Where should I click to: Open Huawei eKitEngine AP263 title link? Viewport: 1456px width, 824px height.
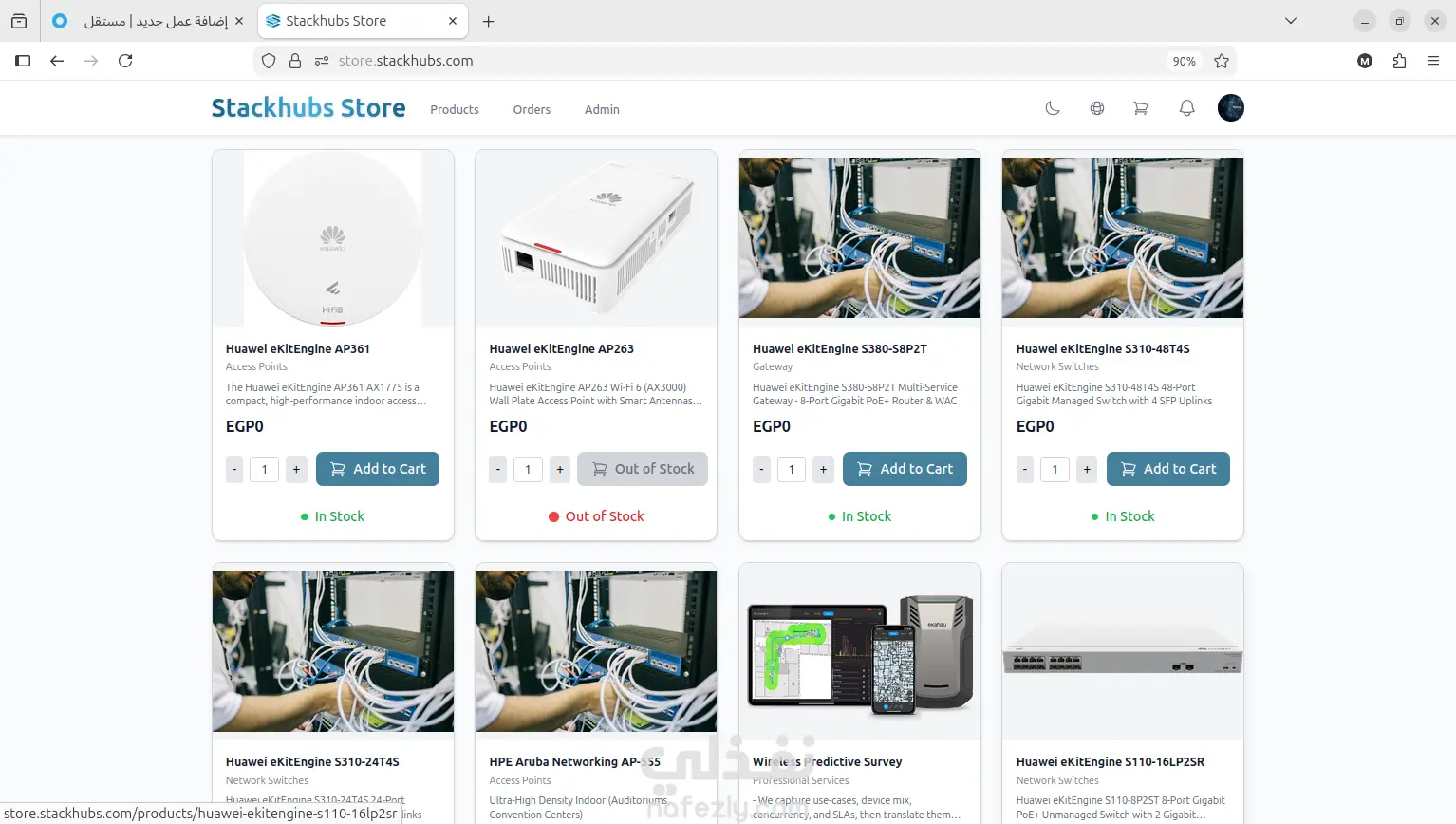coord(562,348)
